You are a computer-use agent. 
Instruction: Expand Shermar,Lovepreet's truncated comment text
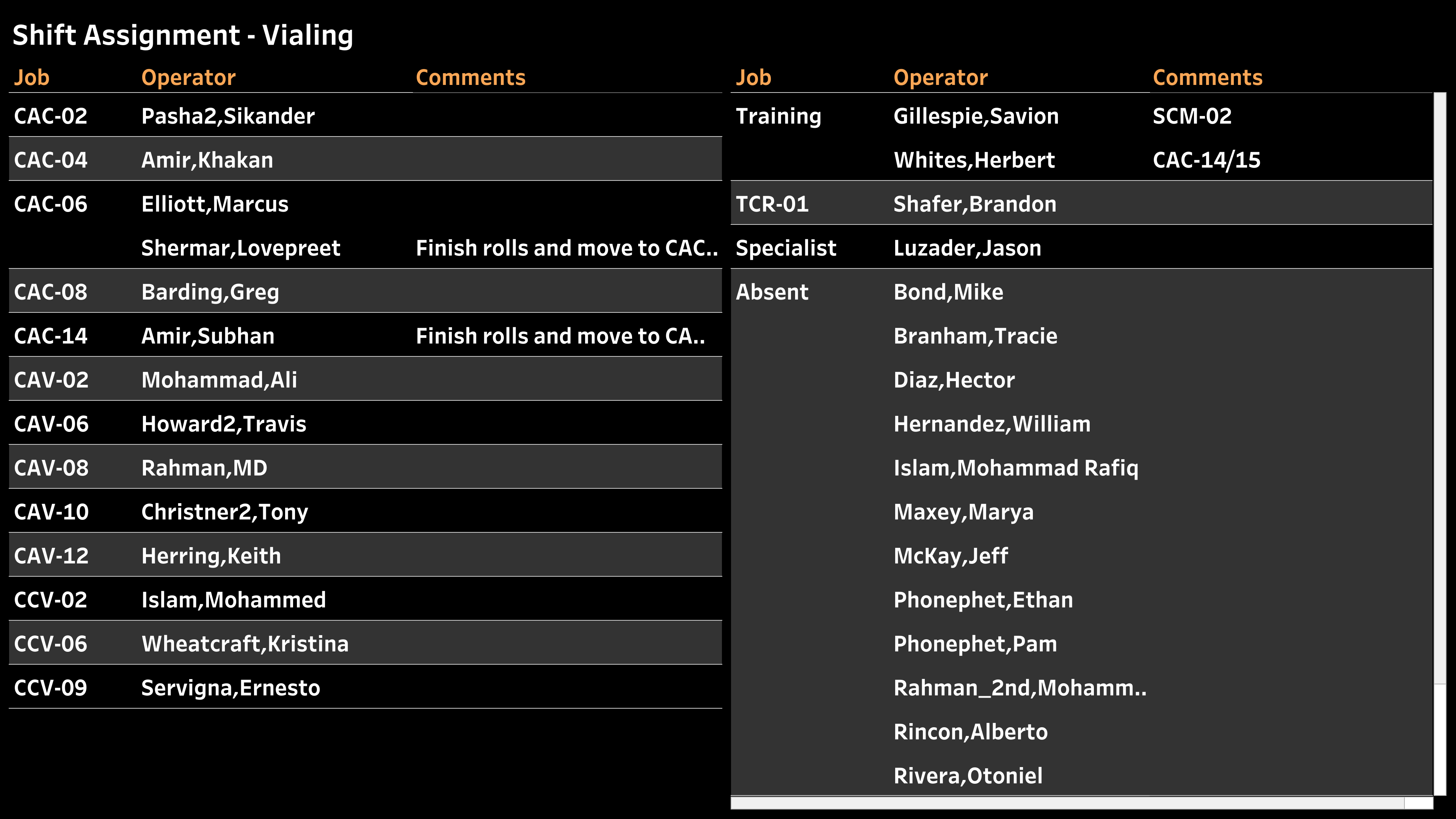(x=567, y=248)
